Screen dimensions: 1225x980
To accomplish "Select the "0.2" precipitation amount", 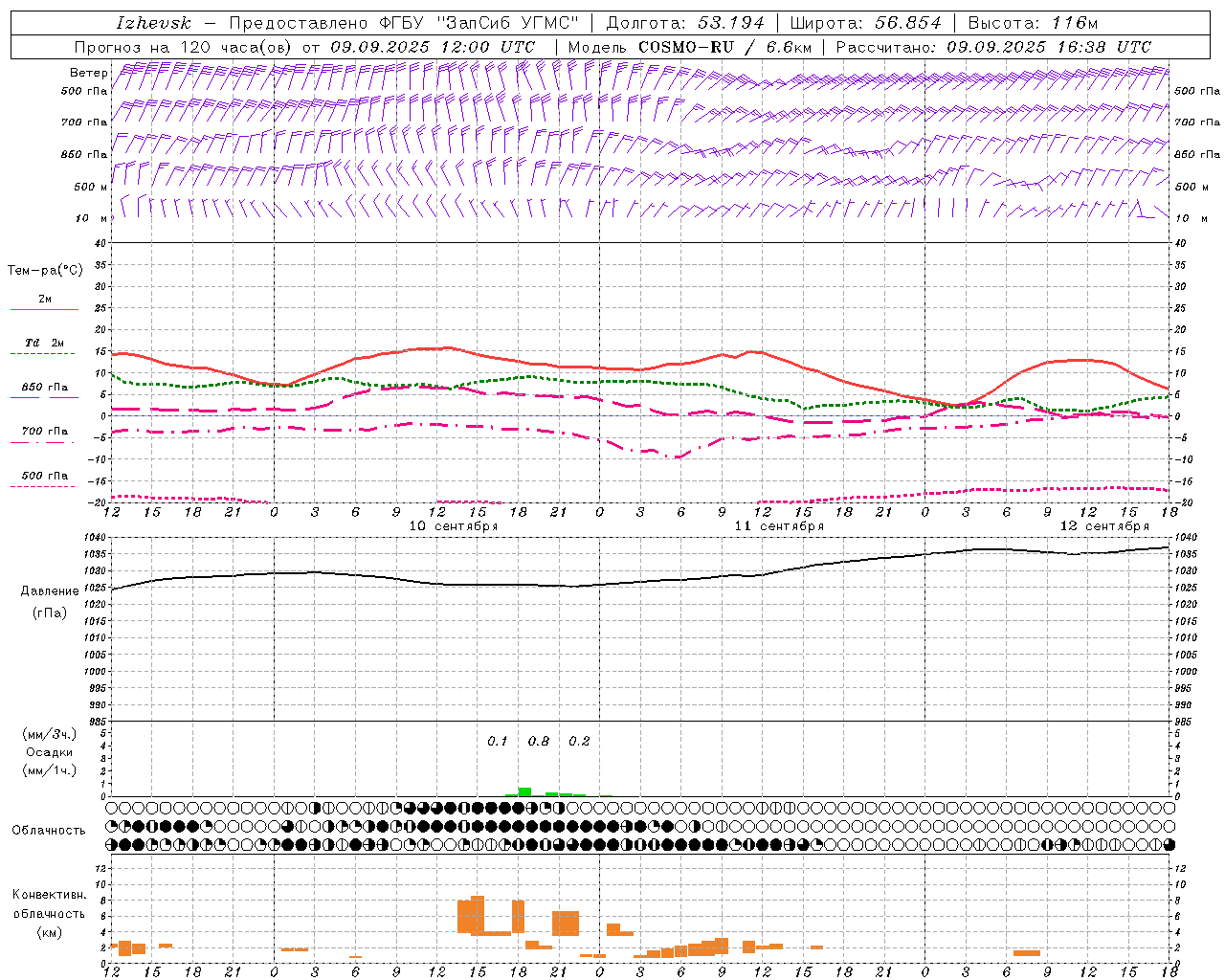I will (x=579, y=742).
